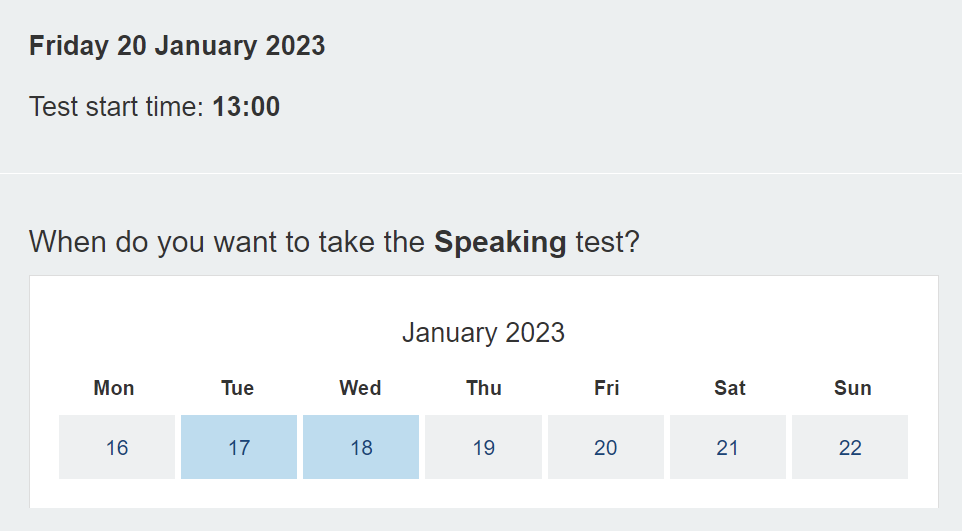Select date 19 in the calendar
The height and width of the screenshot is (531, 962).
coord(483,447)
